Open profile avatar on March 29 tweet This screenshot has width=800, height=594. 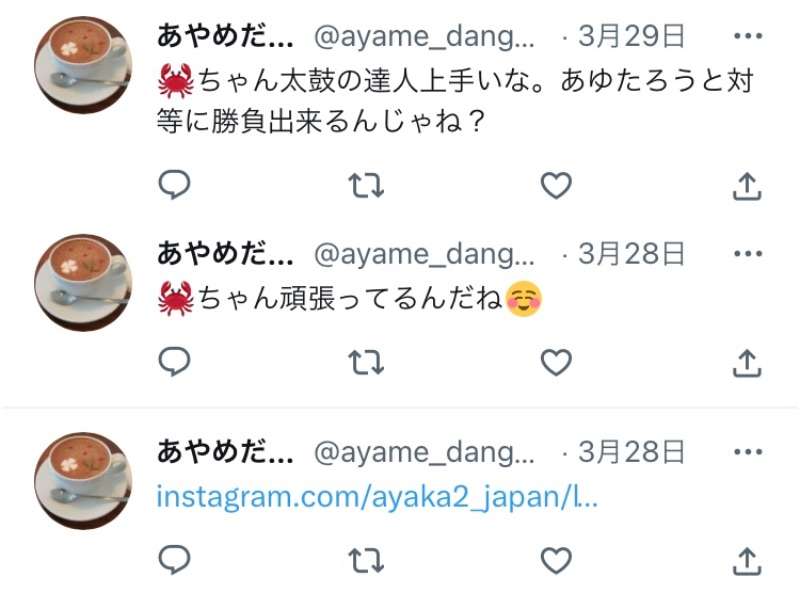click(84, 65)
